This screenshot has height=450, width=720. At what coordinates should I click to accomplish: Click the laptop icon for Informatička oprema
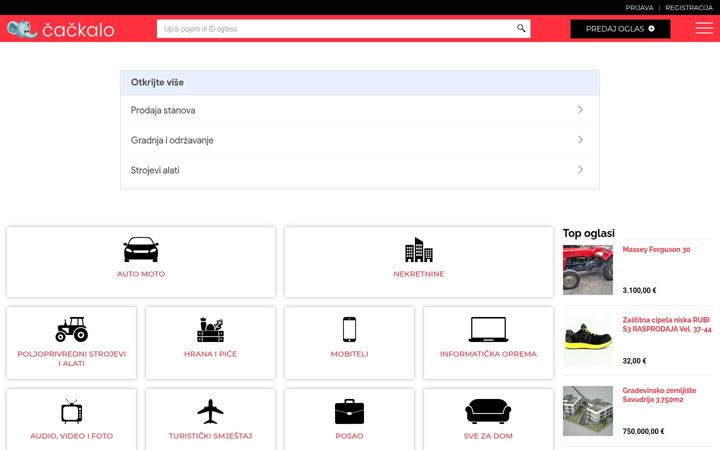point(488,329)
